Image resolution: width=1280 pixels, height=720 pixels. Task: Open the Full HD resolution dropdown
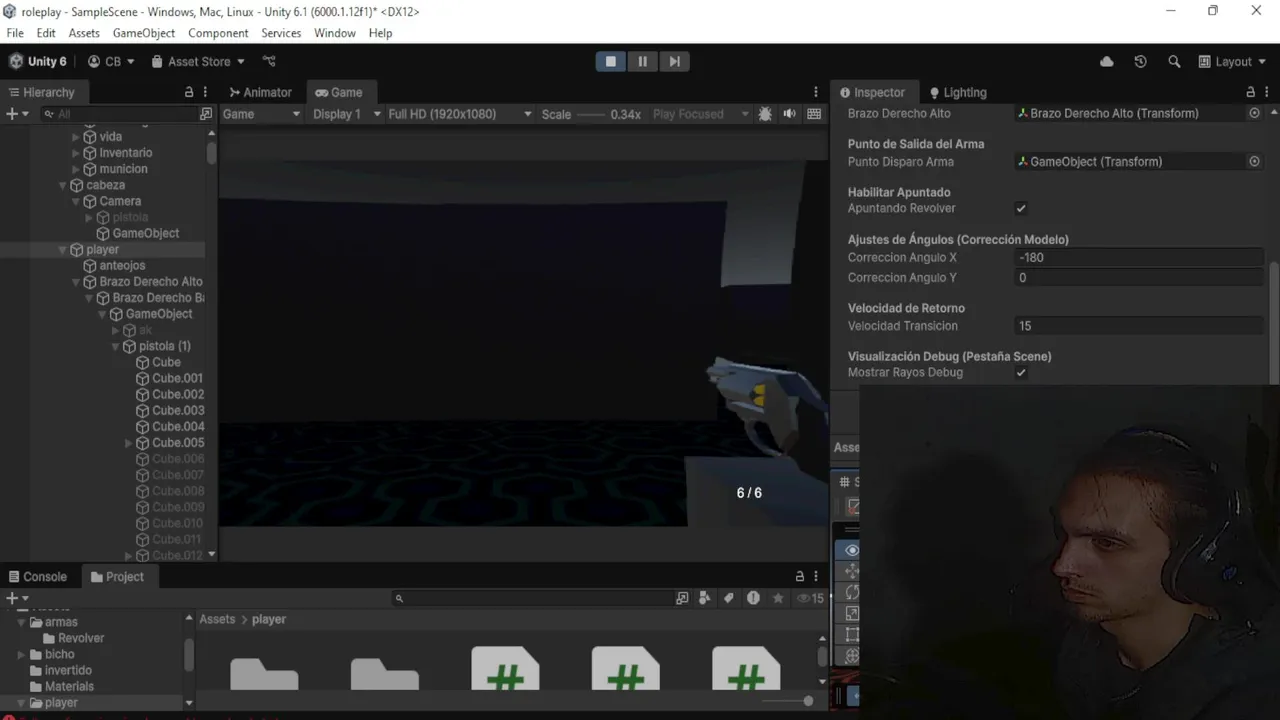click(x=460, y=114)
